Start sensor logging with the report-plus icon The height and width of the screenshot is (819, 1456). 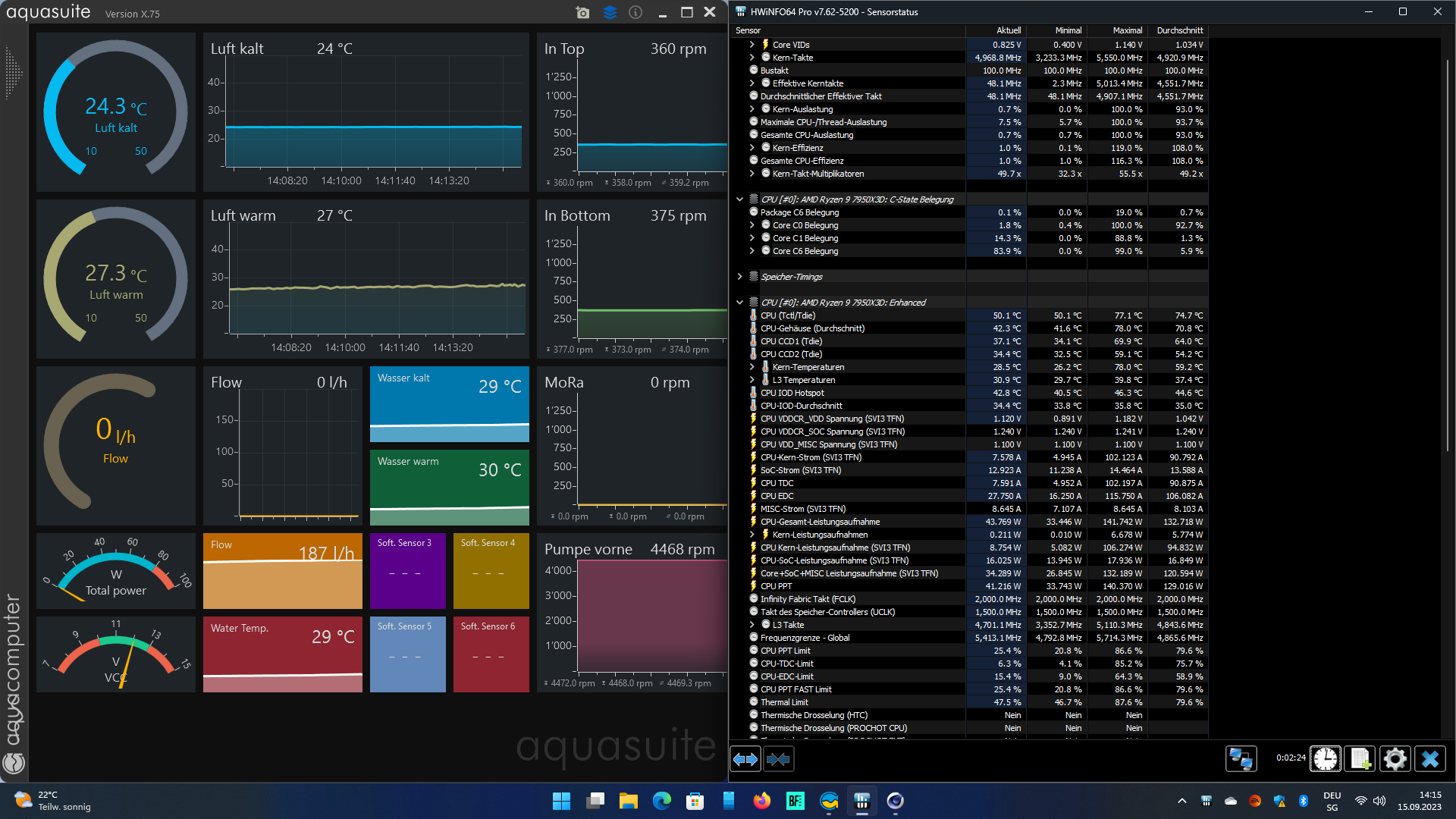(x=1360, y=758)
